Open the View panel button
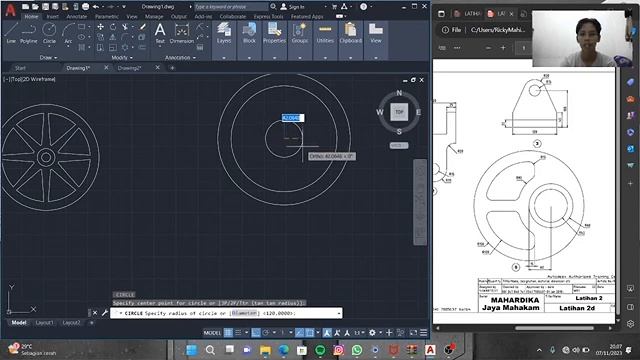This screenshot has width=640, height=360. 376,33
